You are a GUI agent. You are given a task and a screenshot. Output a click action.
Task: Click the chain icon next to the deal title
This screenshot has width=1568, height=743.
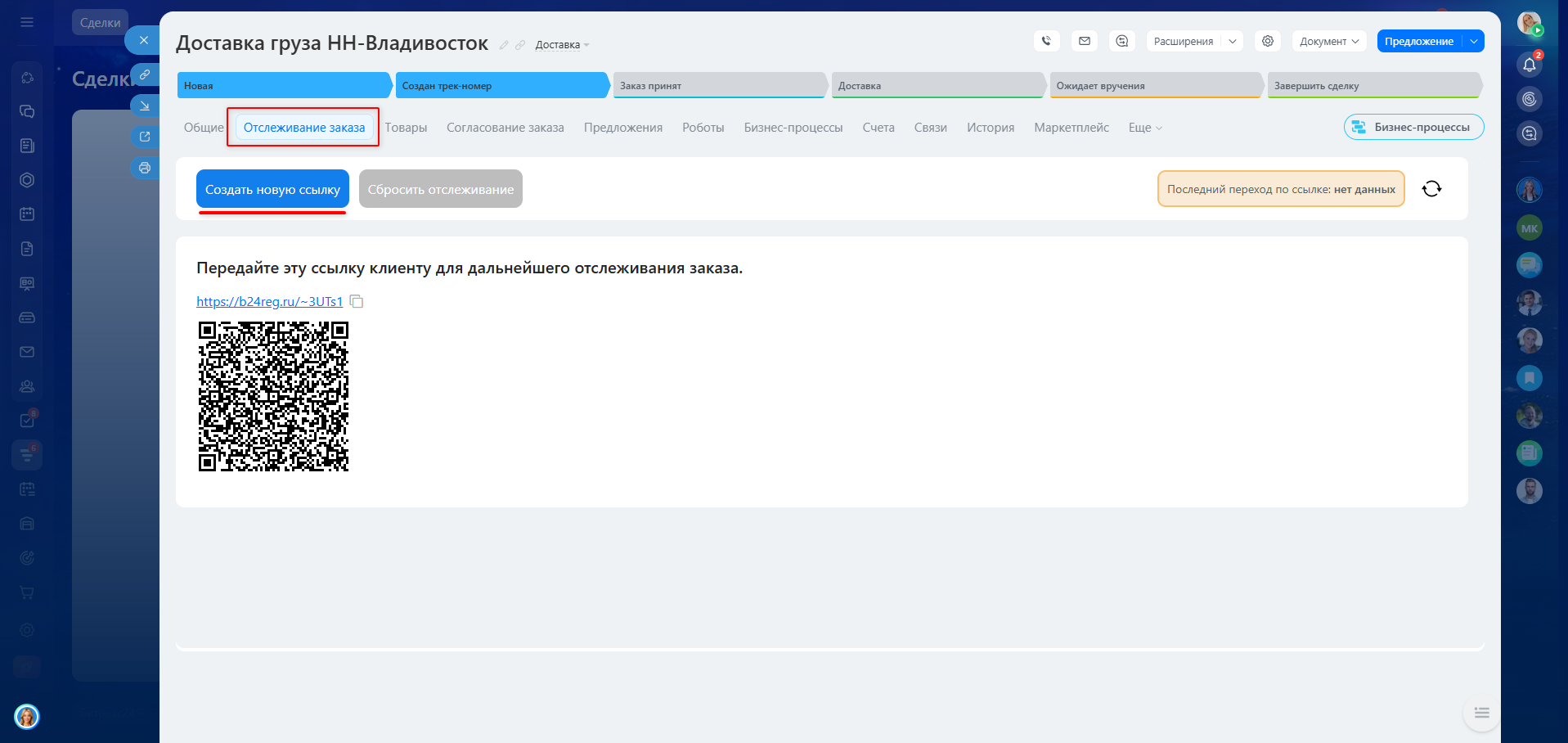[x=520, y=45]
